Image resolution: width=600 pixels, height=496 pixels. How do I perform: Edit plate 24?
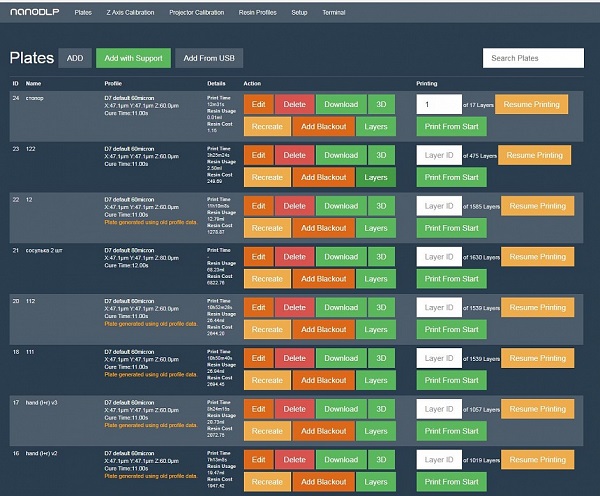pyautogui.click(x=259, y=104)
